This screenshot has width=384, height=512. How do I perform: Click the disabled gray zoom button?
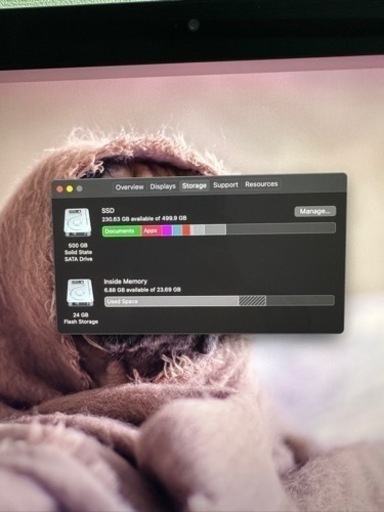point(79,189)
